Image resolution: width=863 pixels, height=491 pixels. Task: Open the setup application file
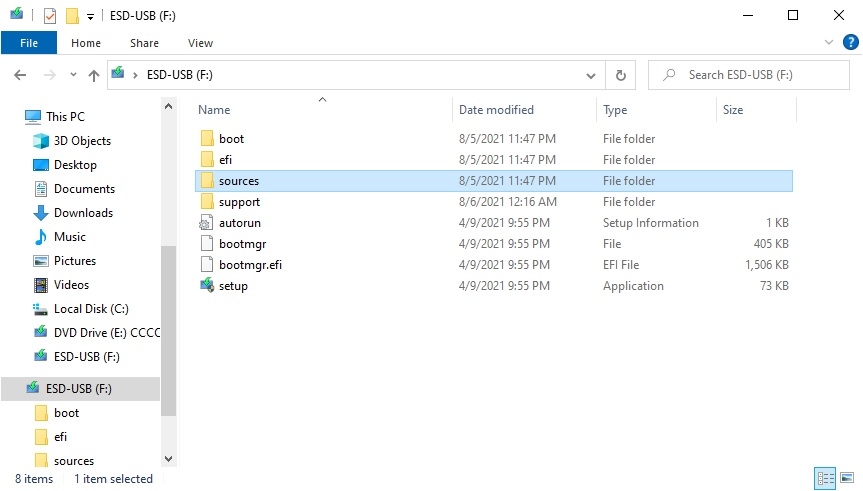tap(233, 286)
